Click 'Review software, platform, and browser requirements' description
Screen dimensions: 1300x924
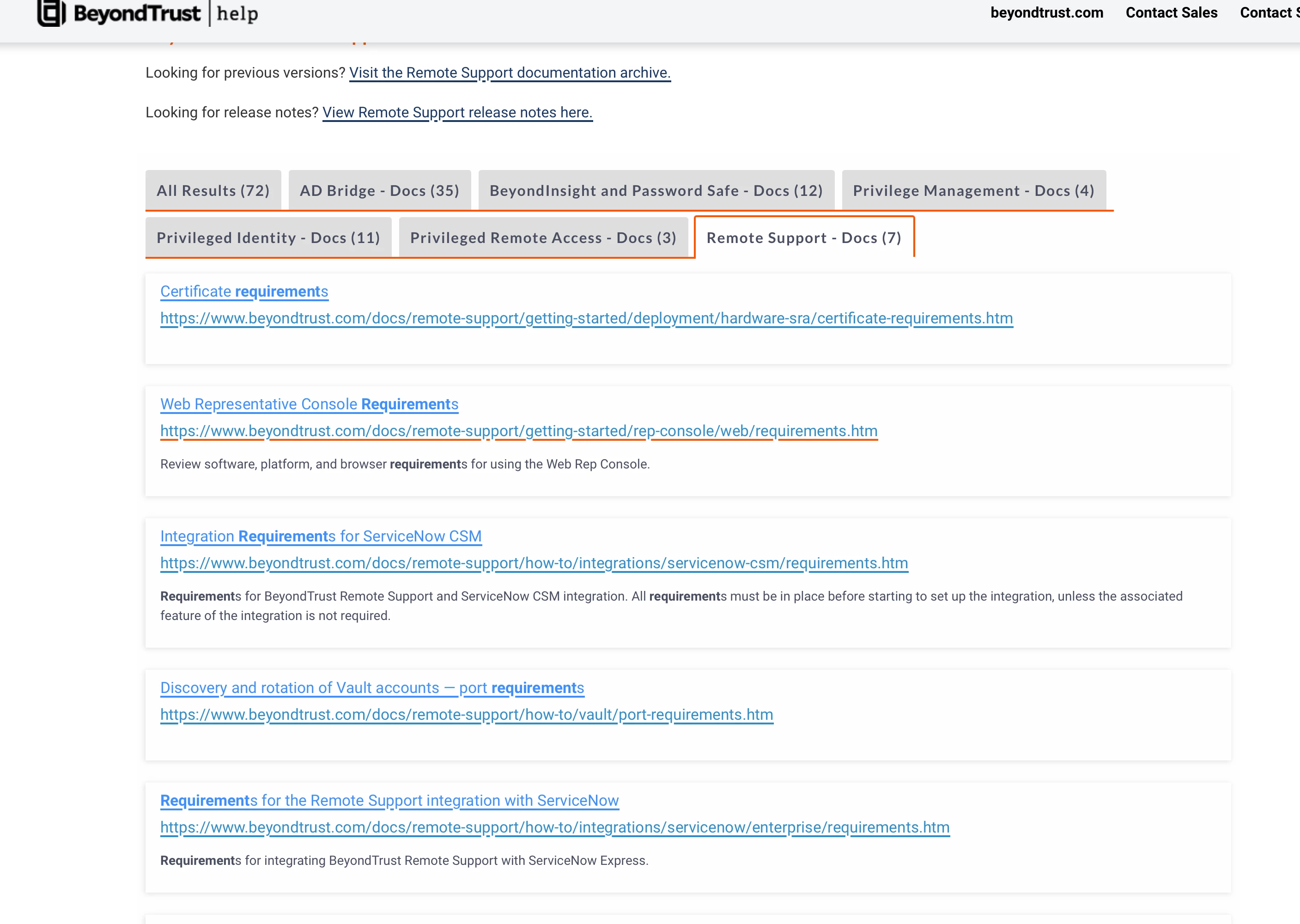click(405, 464)
